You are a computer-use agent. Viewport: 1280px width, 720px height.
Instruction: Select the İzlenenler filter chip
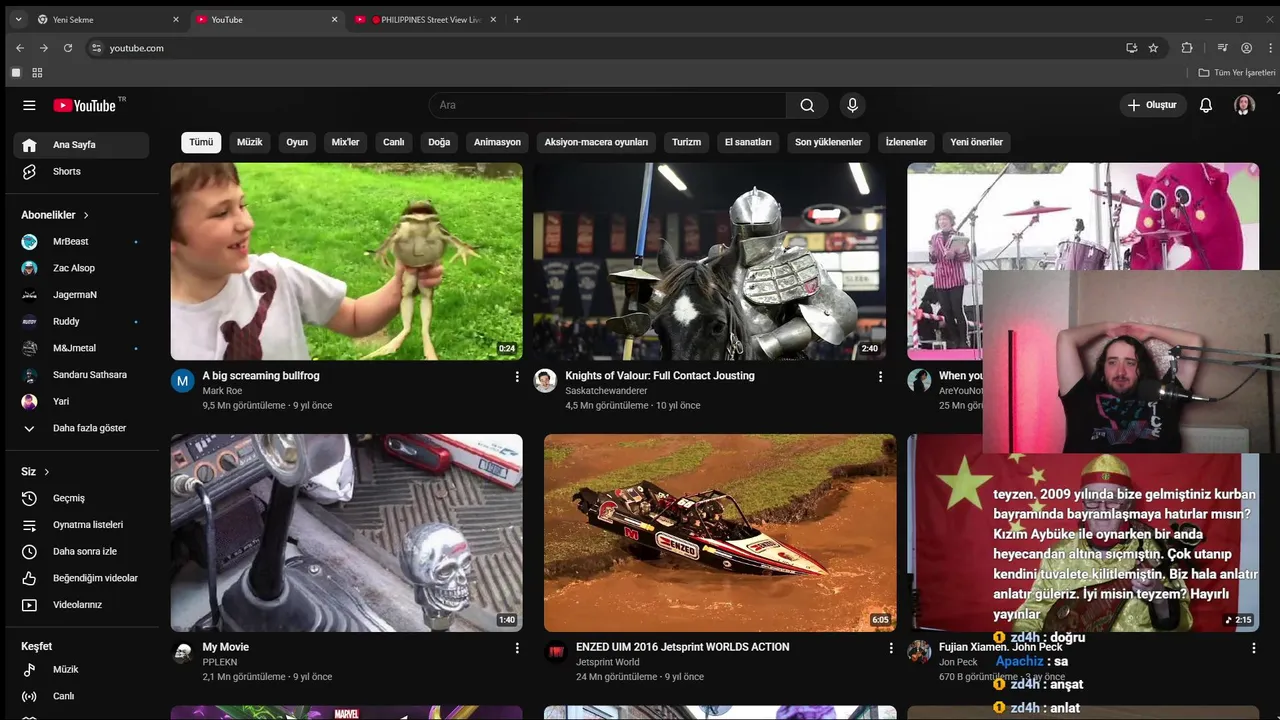click(906, 142)
